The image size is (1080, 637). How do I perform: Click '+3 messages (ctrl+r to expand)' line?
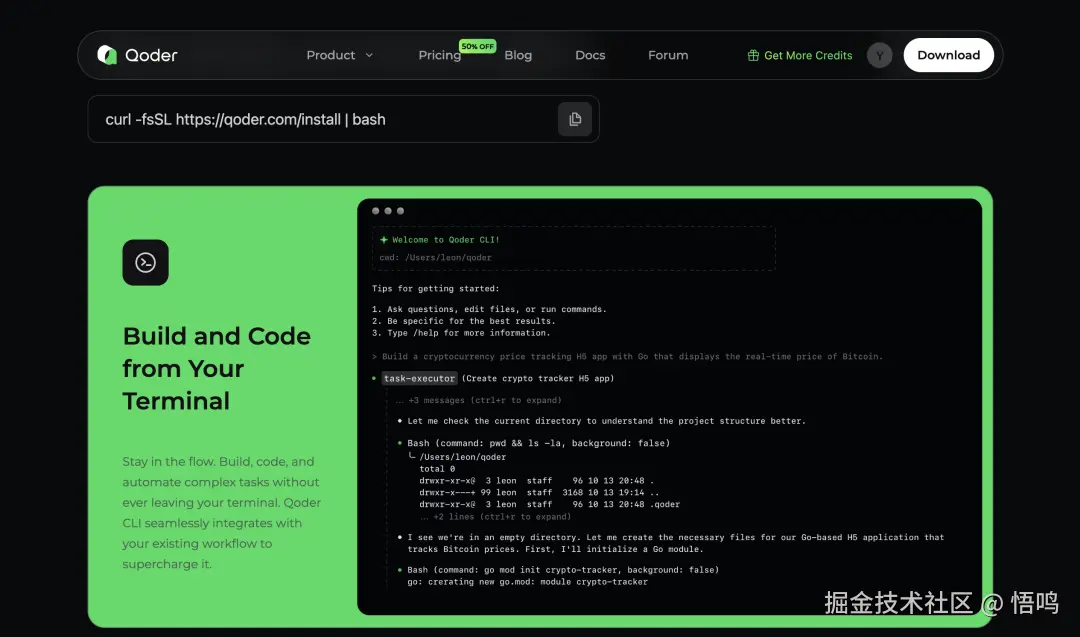pos(479,400)
